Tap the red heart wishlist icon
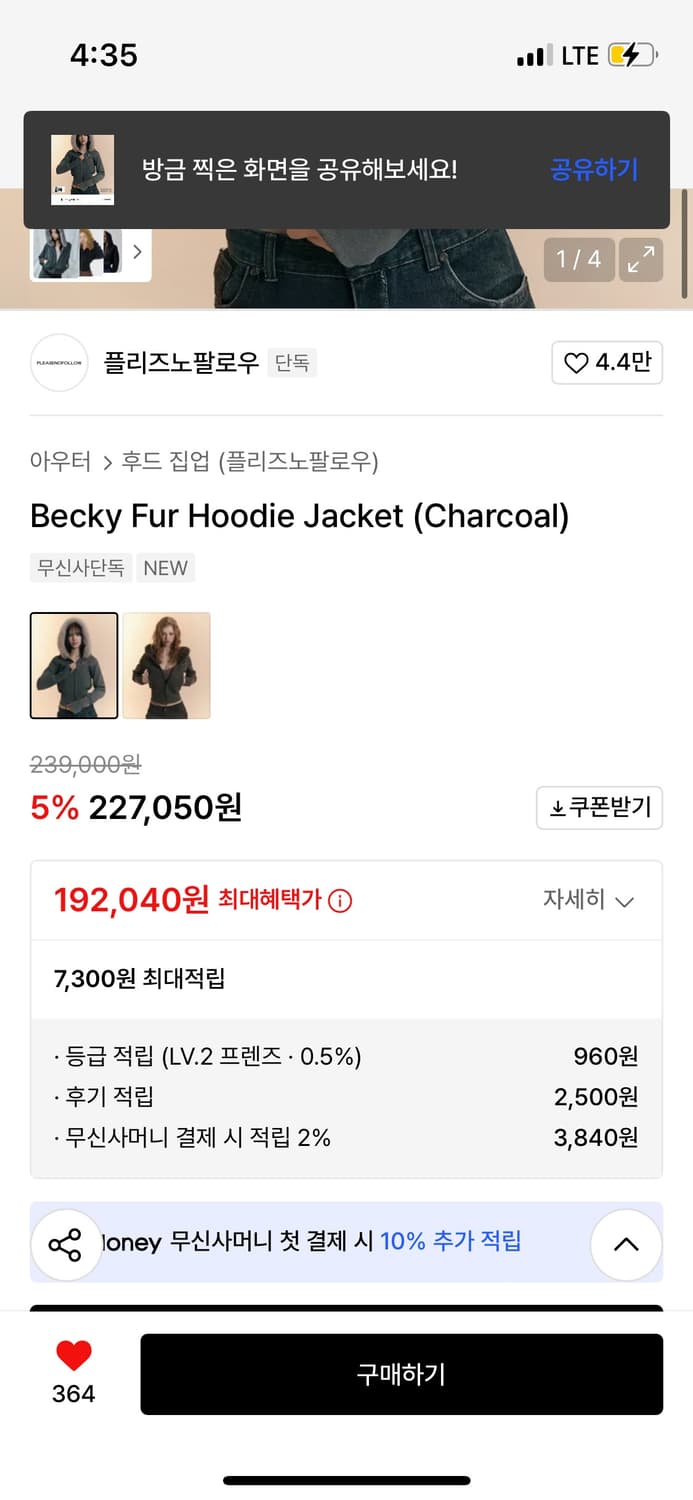 pyautogui.click(x=73, y=1357)
